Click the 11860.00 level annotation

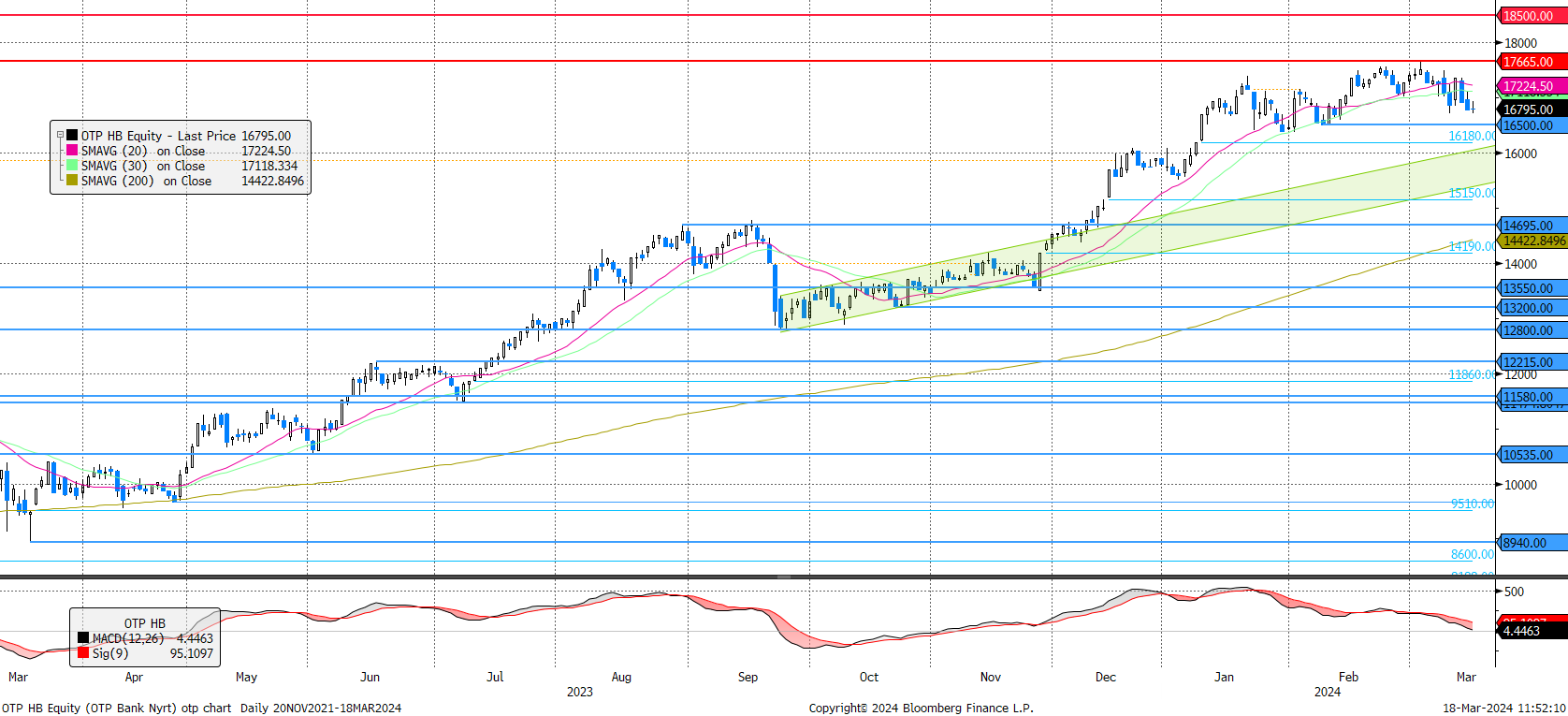pyautogui.click(x=1472, y=374)
